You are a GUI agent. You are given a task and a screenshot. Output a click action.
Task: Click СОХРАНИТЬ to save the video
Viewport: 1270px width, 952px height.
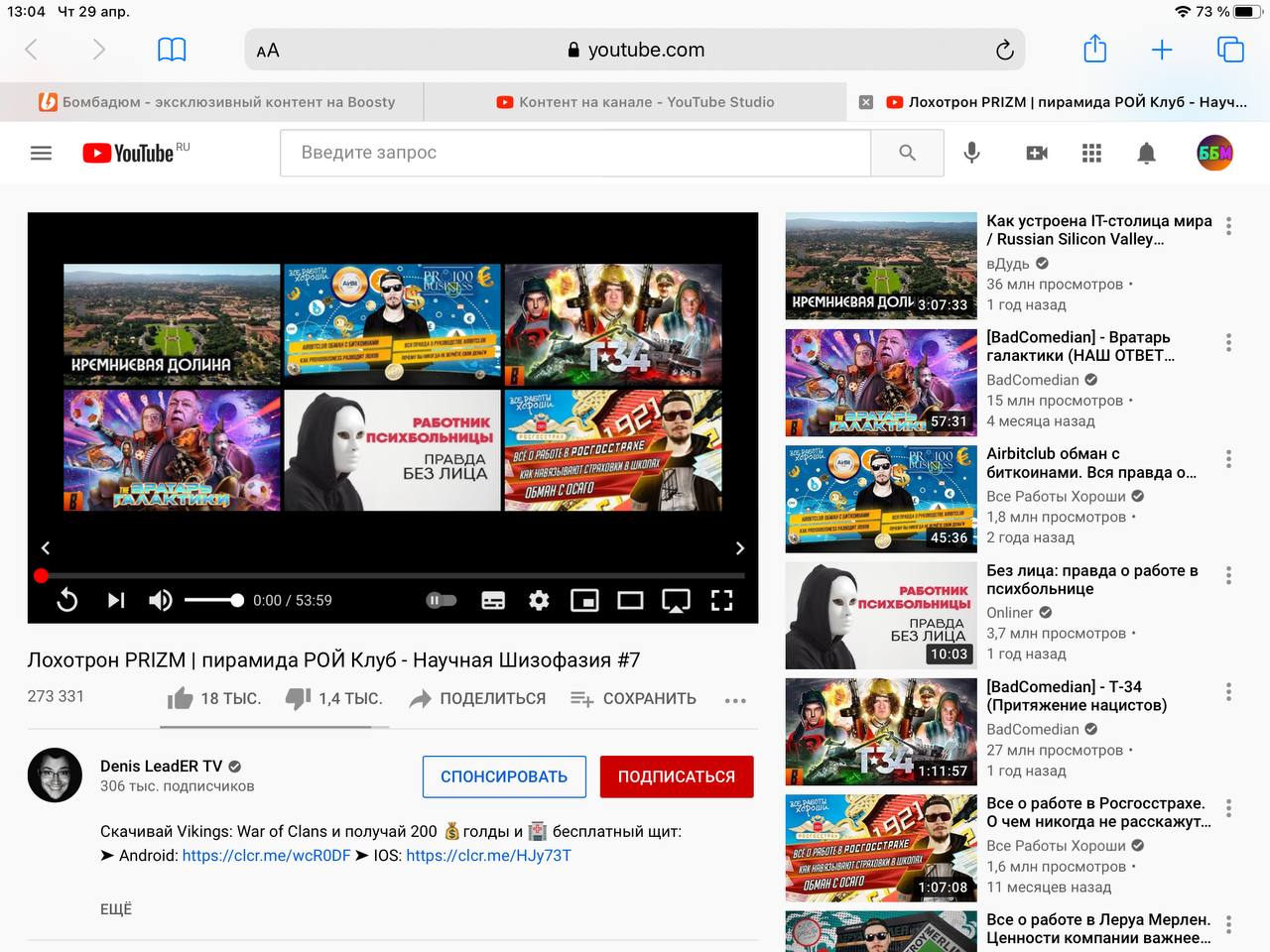click(x=633, y=698)
